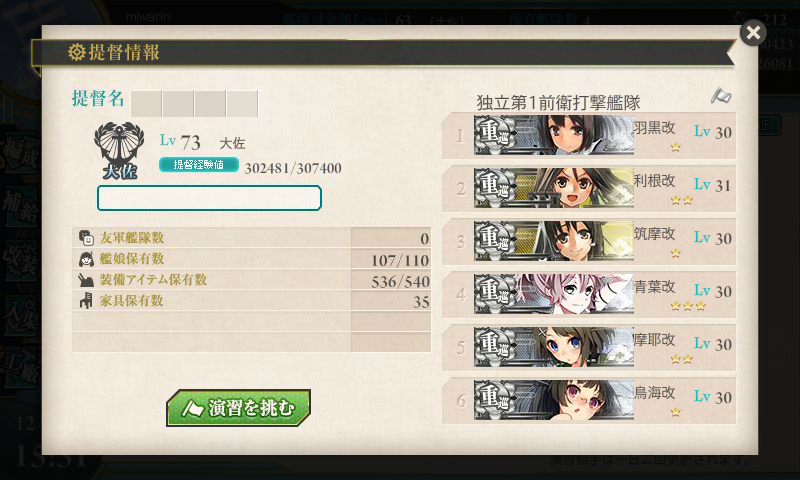Click the 家具保有数 furniture chair icon
The image size is (800, 480).
click(86, 301)
